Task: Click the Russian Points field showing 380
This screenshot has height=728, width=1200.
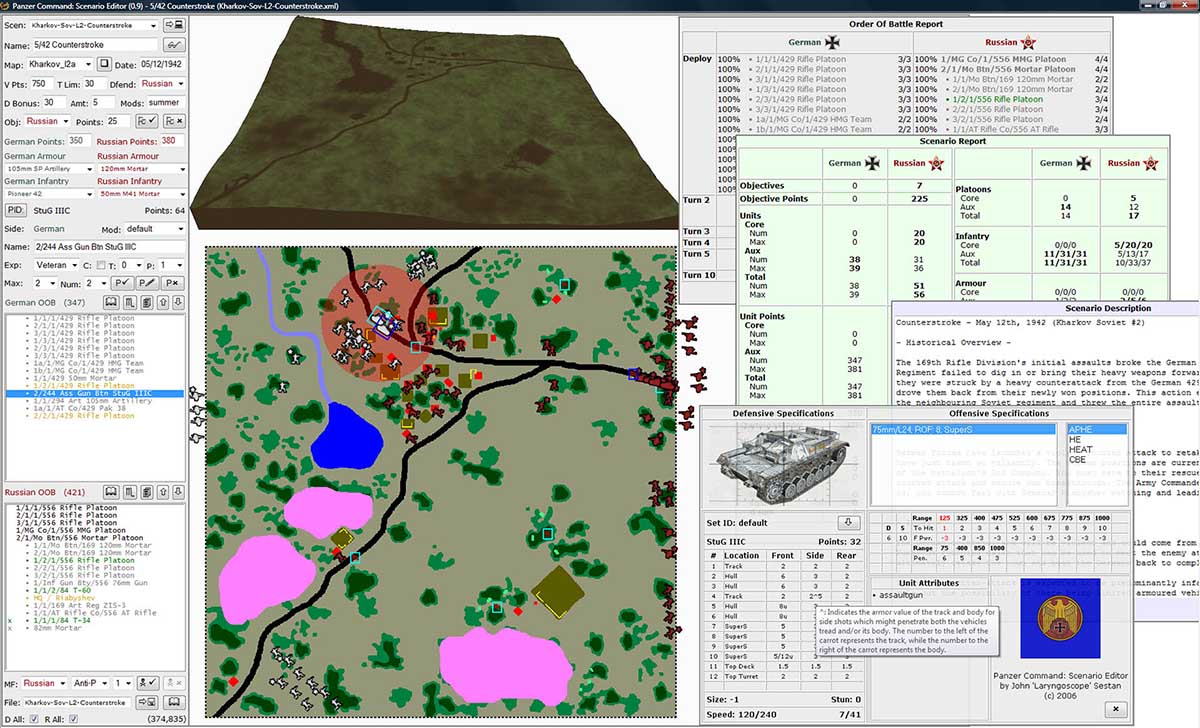Action: coord(174,140)
